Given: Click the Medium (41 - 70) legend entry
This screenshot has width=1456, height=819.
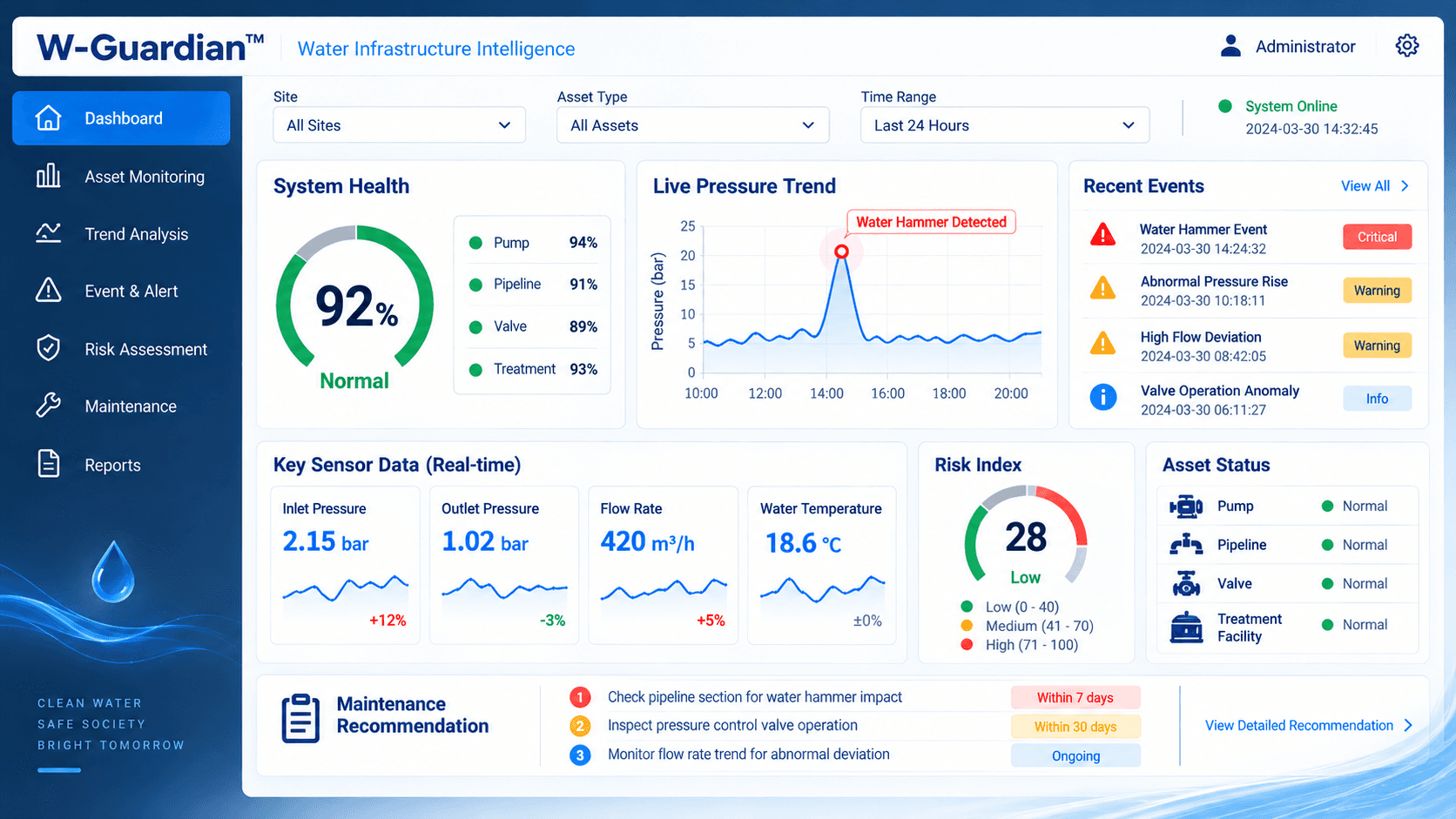Looking at the screenshot, I should 1028,626.
